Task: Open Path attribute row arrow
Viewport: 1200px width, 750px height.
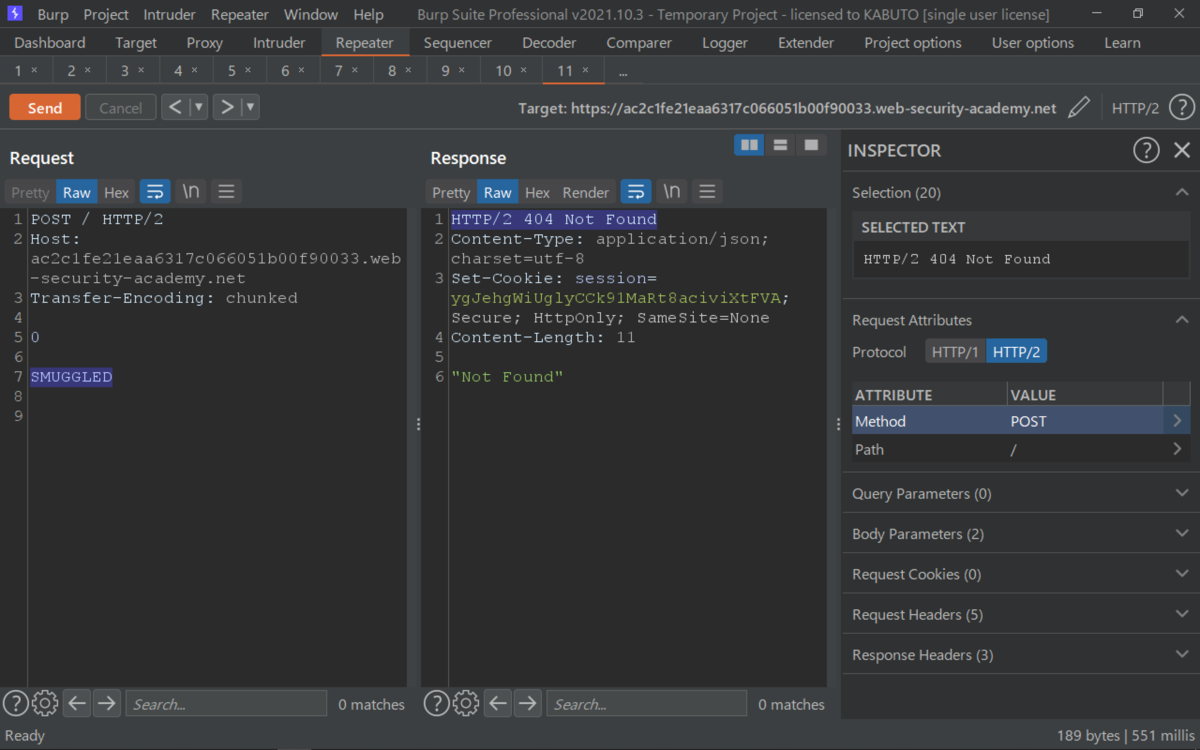Action: (x=1177, y=449)
